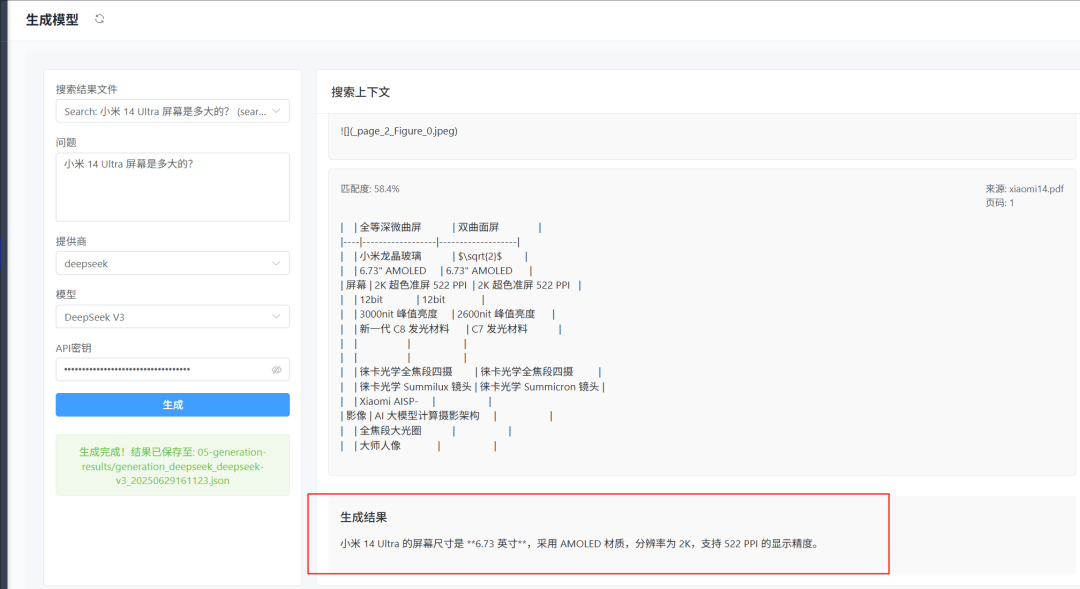
Task: Toggle API key visibility eye icon
Action: 276,370
